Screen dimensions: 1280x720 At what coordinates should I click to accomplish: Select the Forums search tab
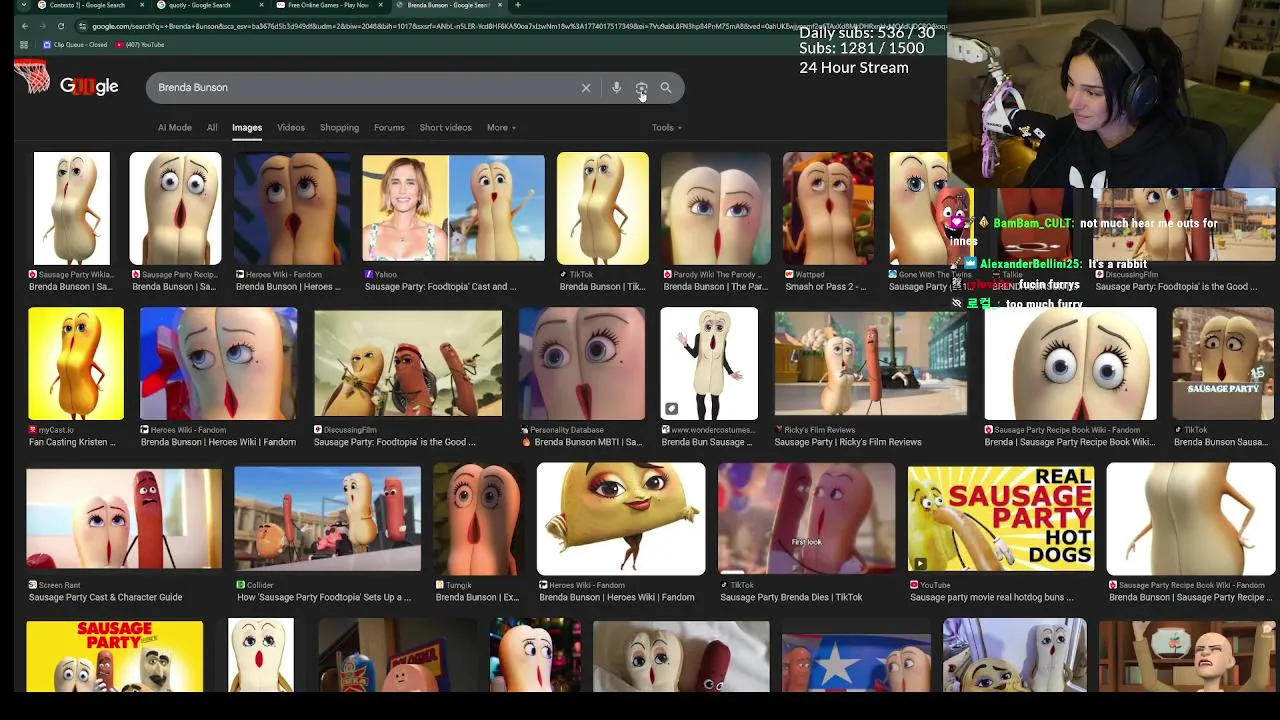[389, 128]
